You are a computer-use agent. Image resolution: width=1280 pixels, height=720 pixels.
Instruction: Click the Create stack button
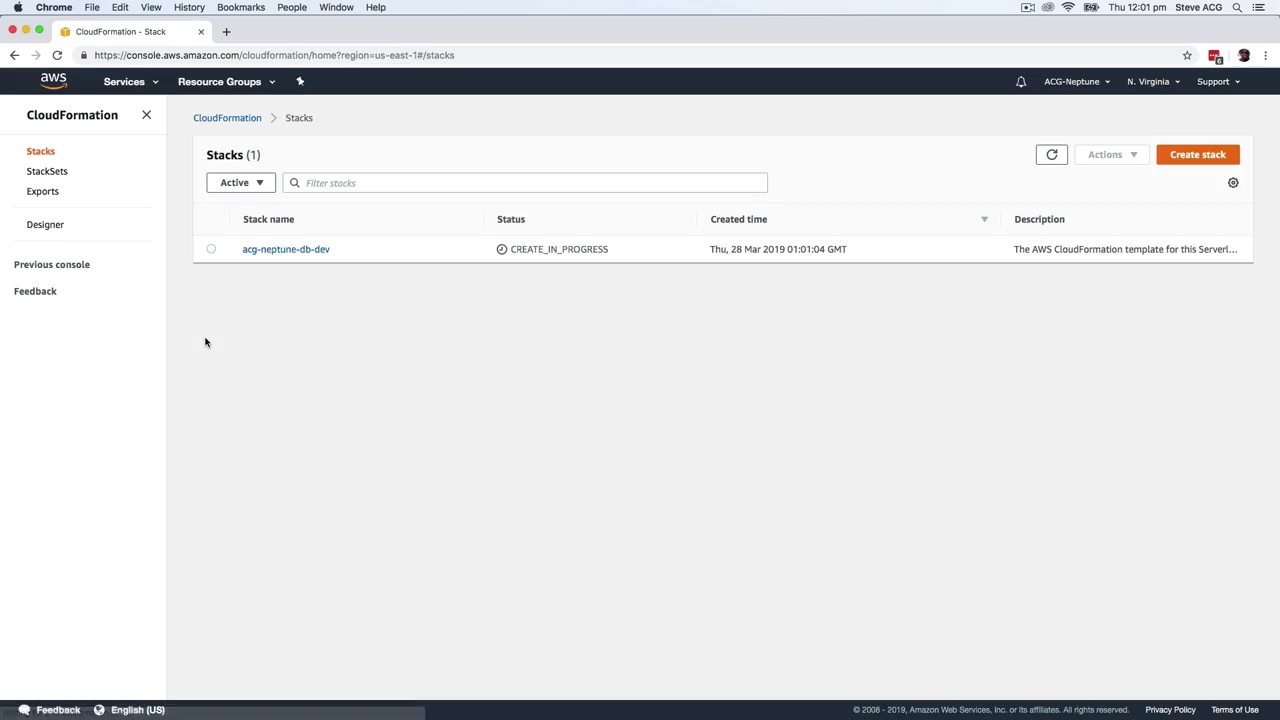coord(1198,154)
